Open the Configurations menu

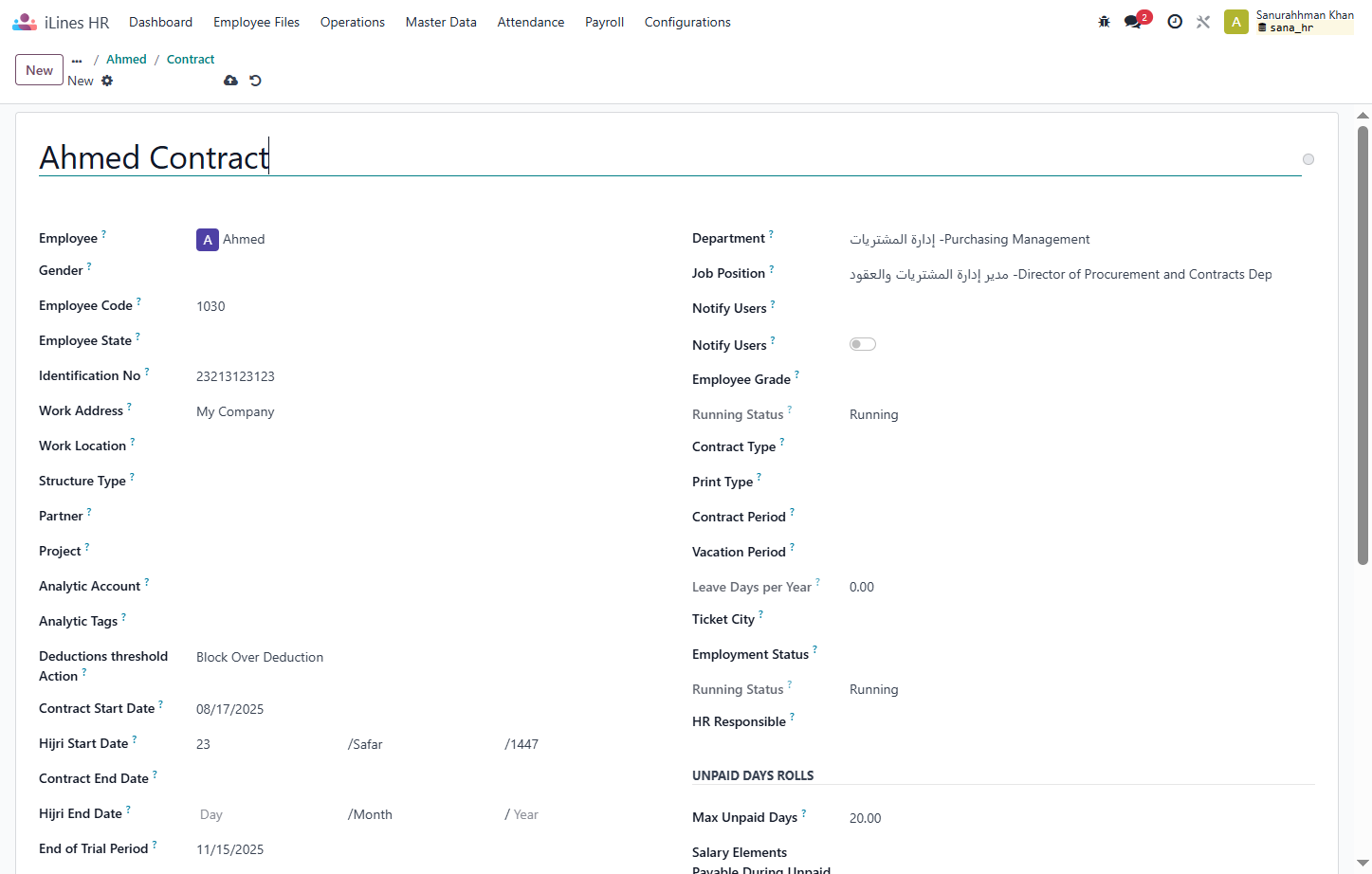687,22
